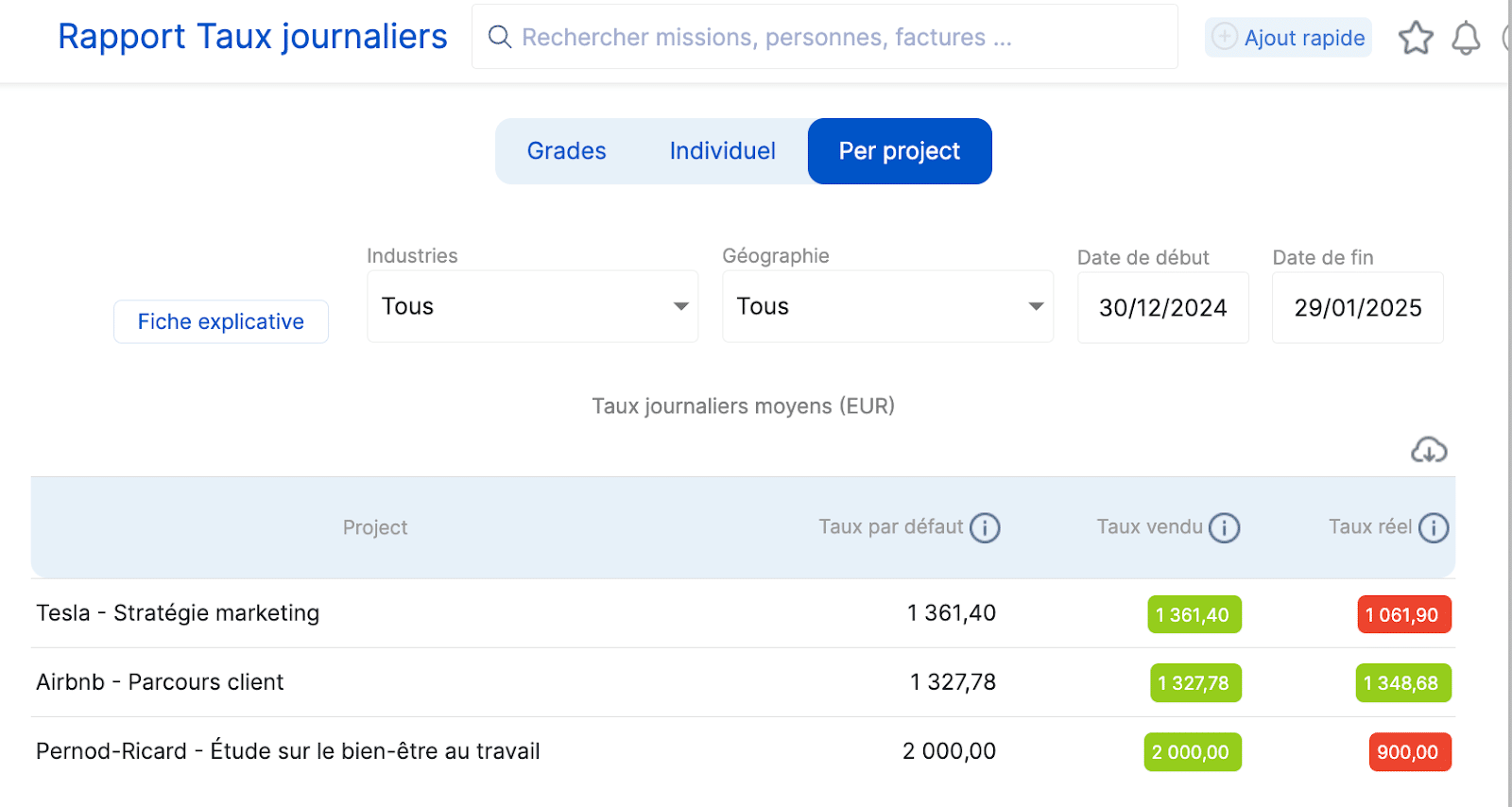Select Airbnb - Parcours client row

coord(743,682)
